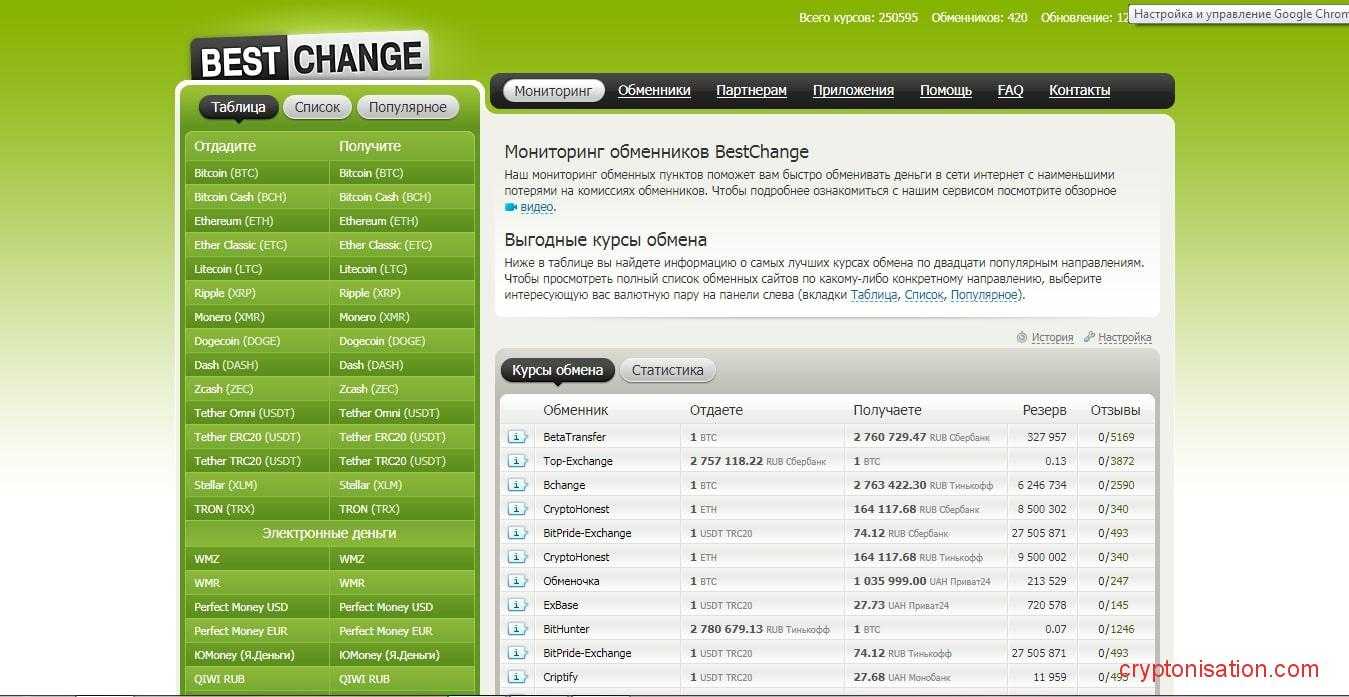Switch to the Список tab
This screenshot has height=697, width=1349.
pos(317,107)
